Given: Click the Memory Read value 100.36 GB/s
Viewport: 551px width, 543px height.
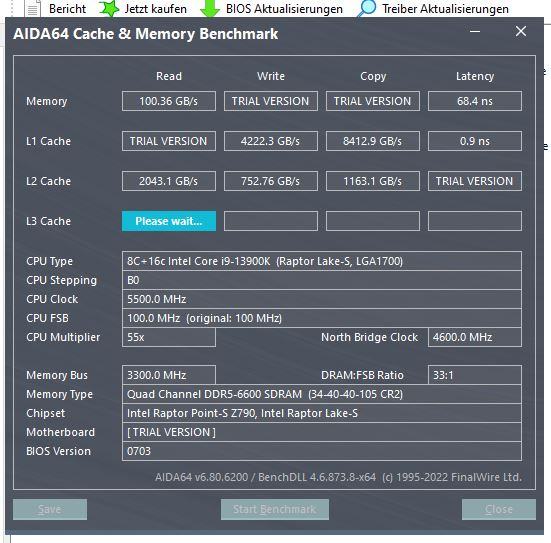Looking at the screenshot, I should tap(169, 101).
